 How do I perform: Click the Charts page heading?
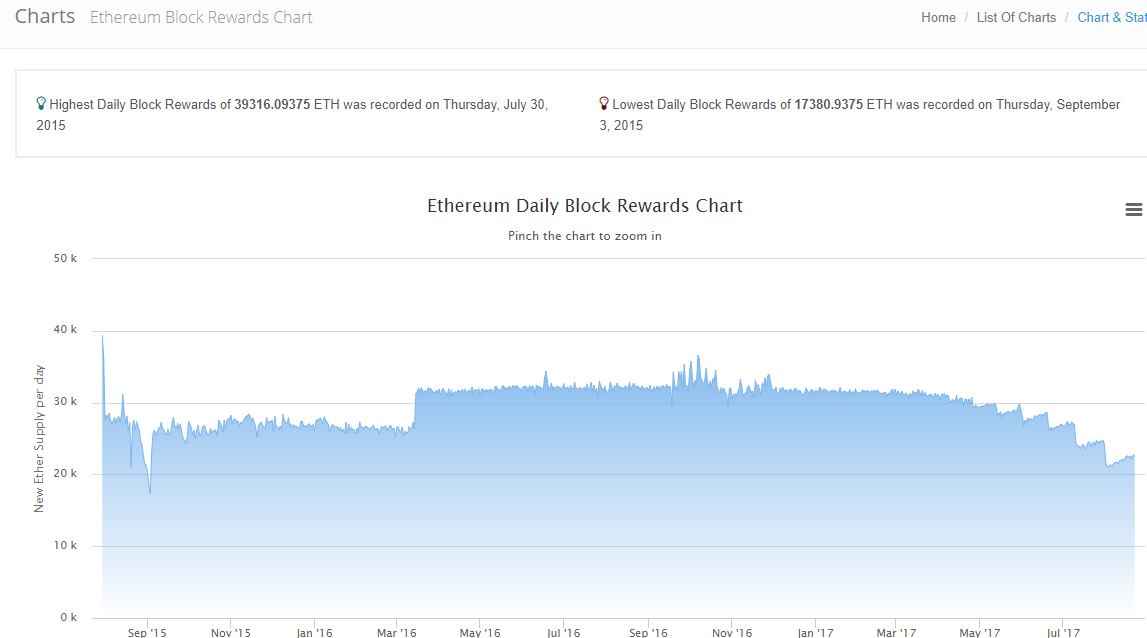coord(45,16)
